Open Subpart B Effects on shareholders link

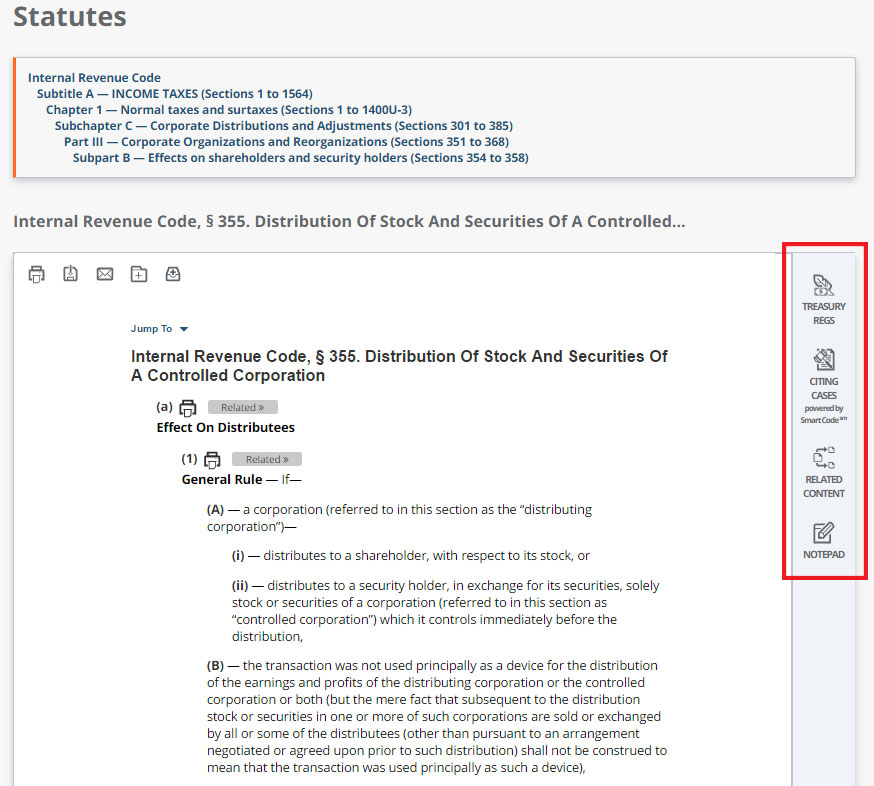(x=300, y=158)
